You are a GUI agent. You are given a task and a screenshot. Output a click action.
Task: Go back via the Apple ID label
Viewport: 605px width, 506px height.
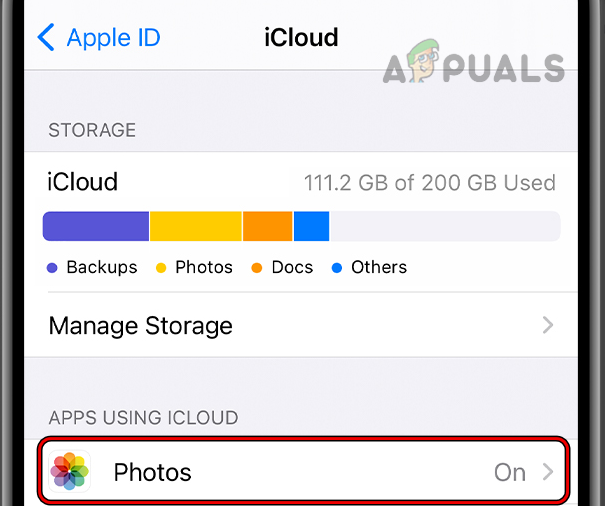113,38
